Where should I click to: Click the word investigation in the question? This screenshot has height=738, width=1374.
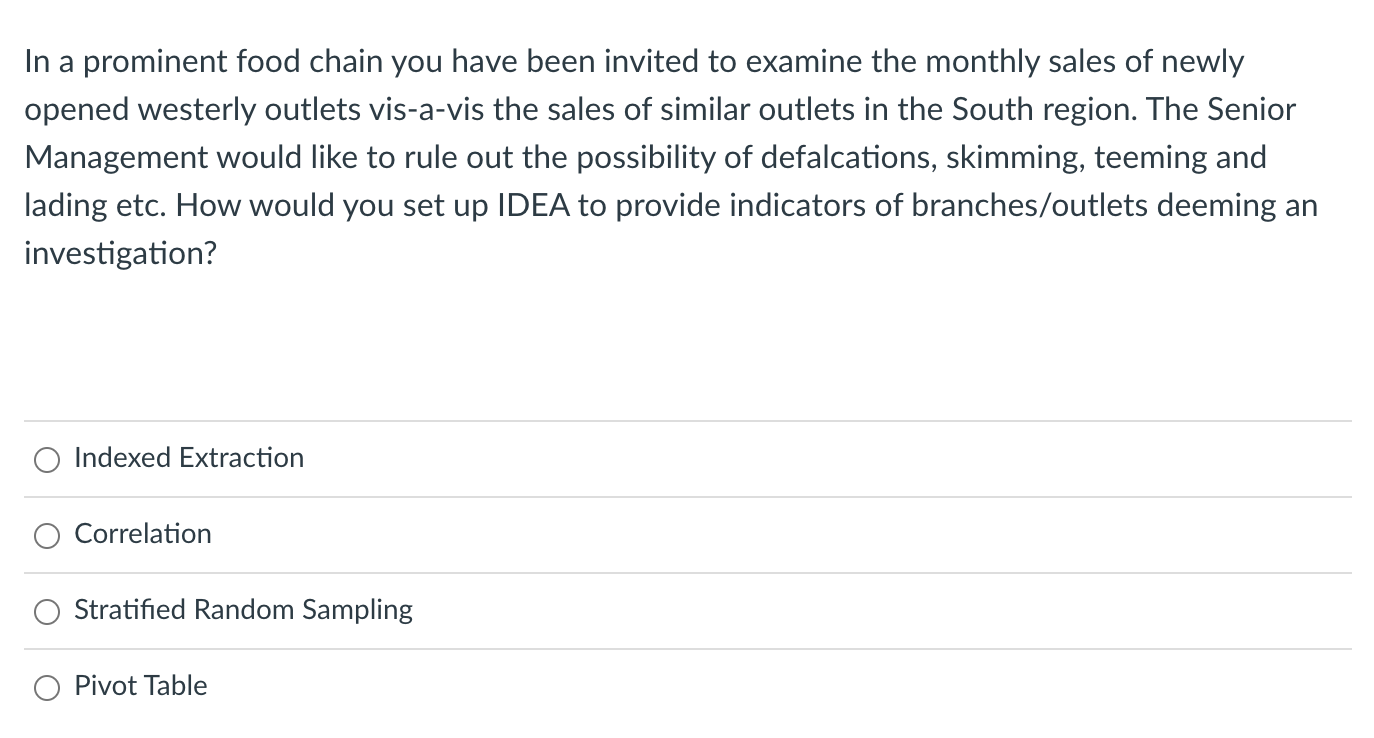pos(120,253)
